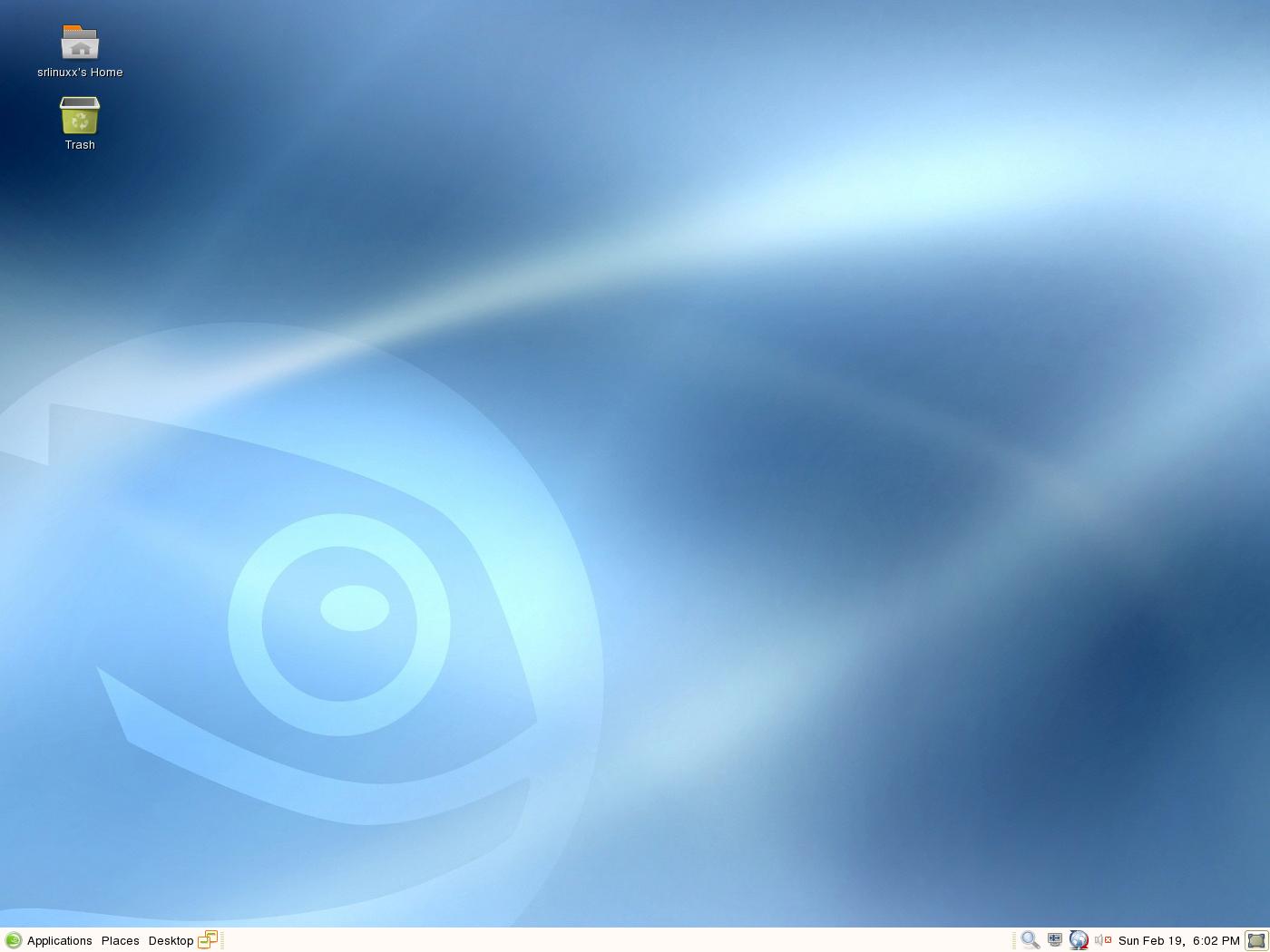This screenshot has width=1270, height=952.
Task: Open srlinuxx's Home folder icon
Action: 80,43
